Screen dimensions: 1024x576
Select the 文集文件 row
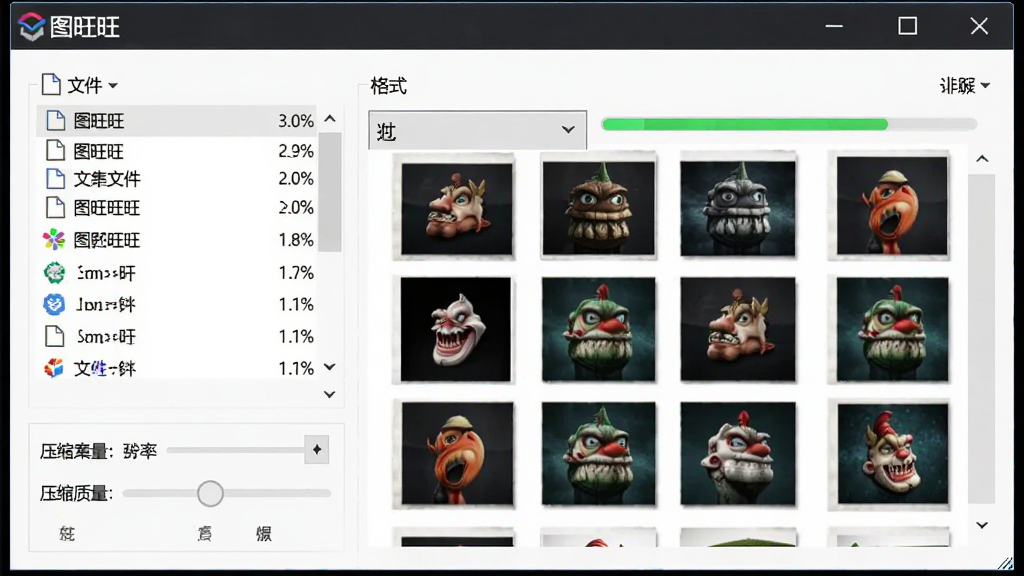pyautogui.click(x=176, y=178)
